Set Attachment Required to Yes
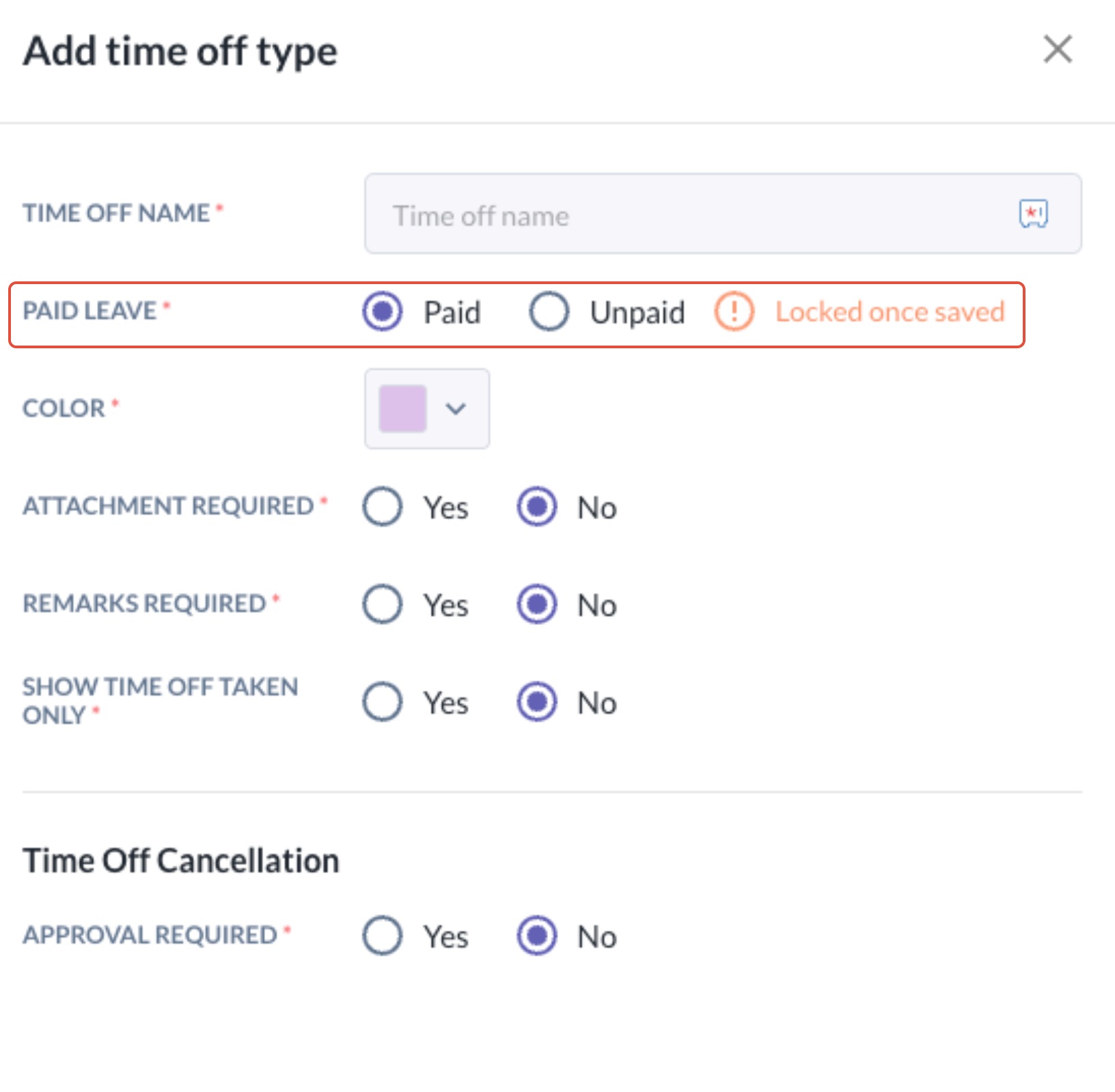Image resolution: width=1115 pixels, height=1092 pixels. [x=383, y=507]
